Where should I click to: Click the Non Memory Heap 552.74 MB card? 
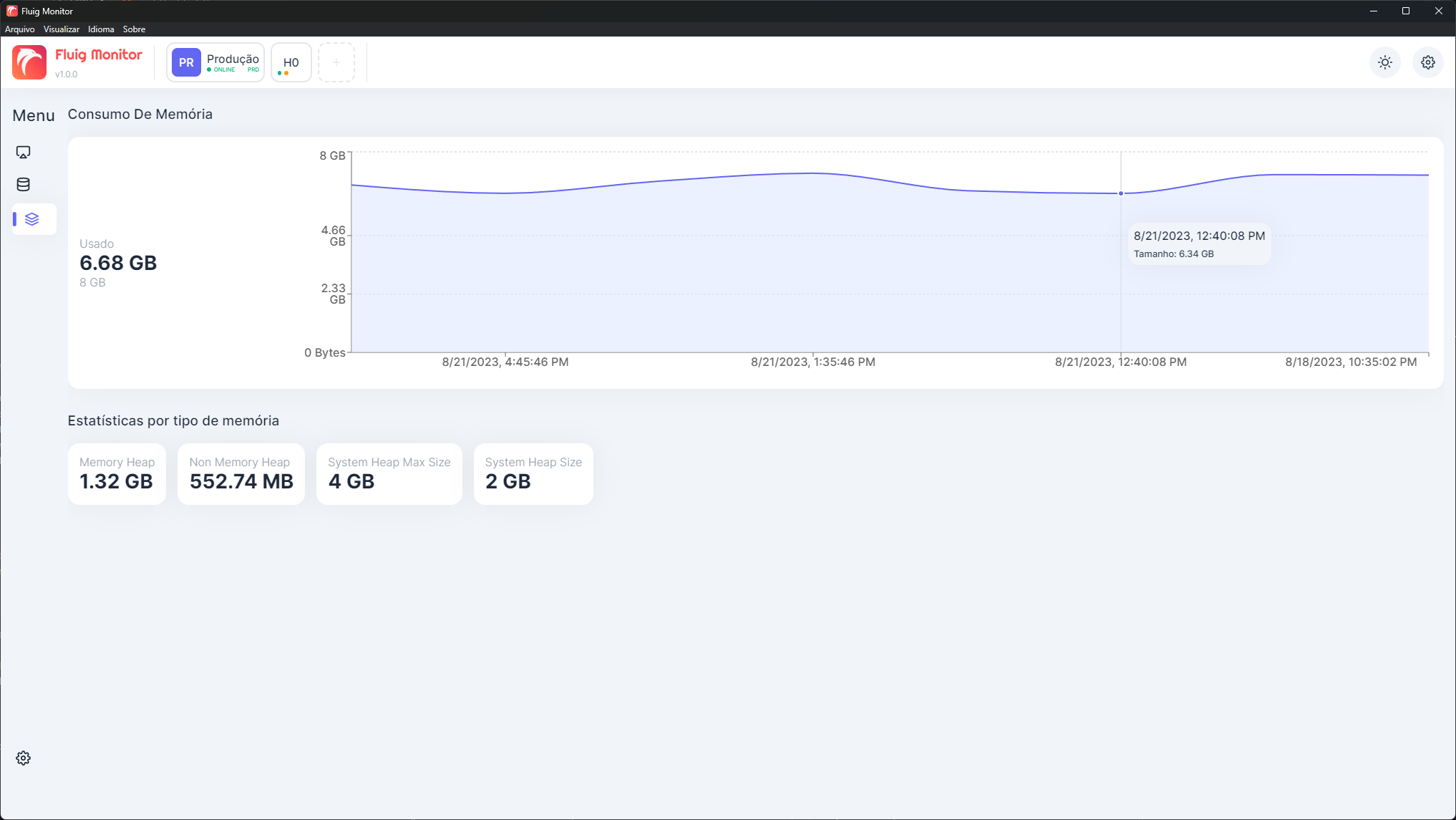(x=241, y=473)
